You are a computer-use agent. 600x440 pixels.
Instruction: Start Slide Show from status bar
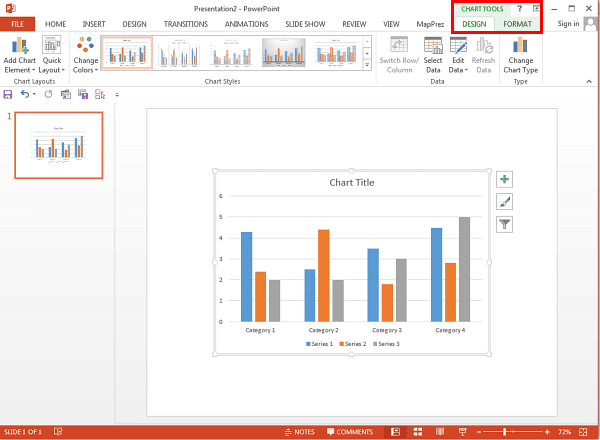(x=463, y=432)
